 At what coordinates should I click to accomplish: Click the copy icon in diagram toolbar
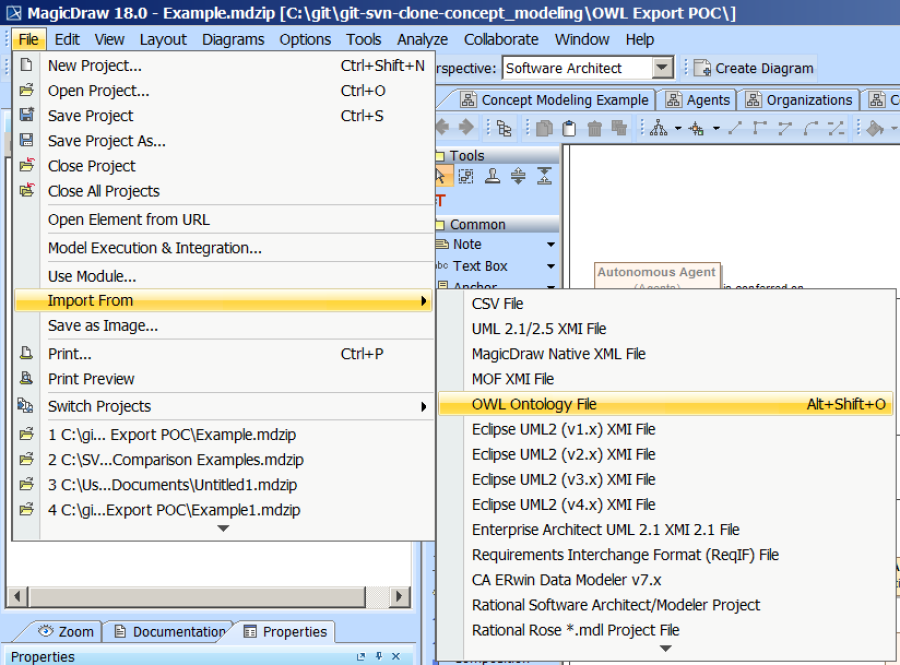tap(544, 129)
